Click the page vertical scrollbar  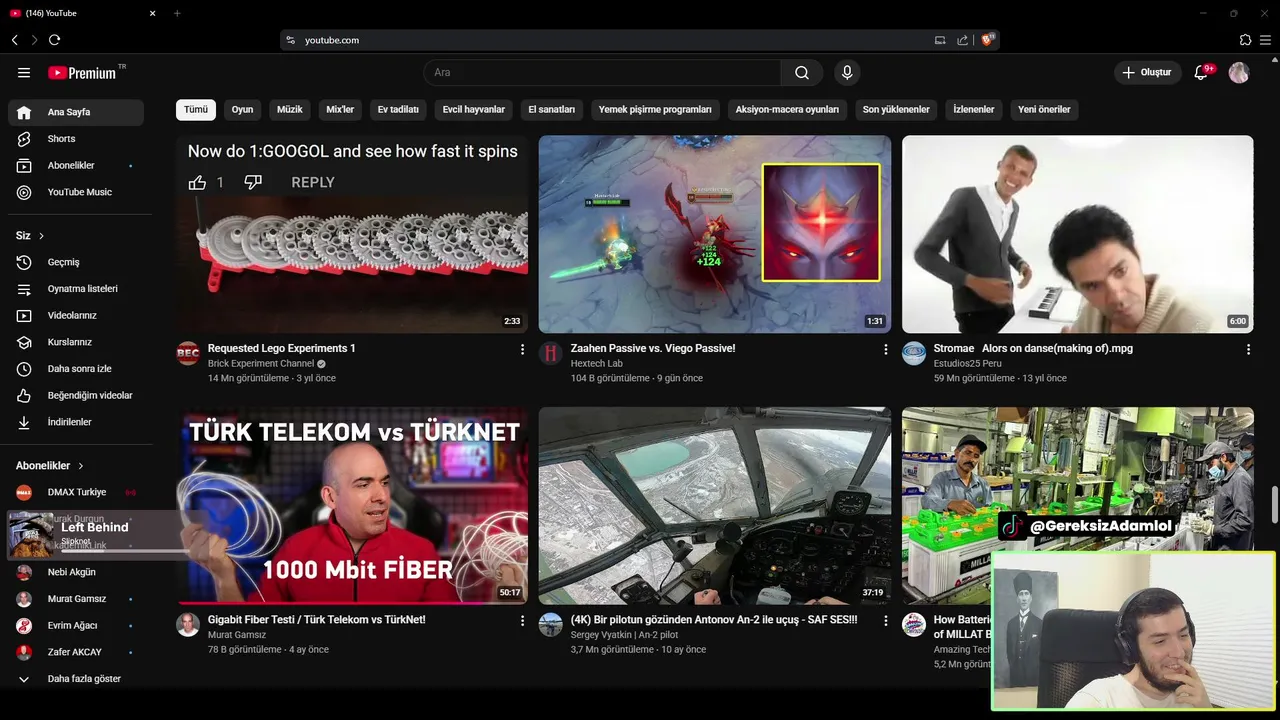(x=1274, y=505)
